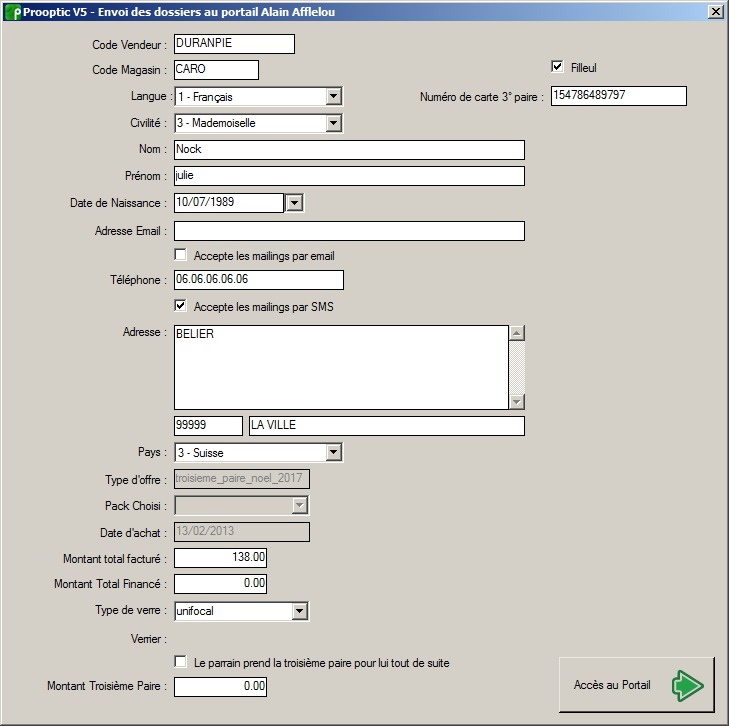This screenshot has height=726, width=729.
Task: Click the Montant total facturé field
Action: point(220,558)
